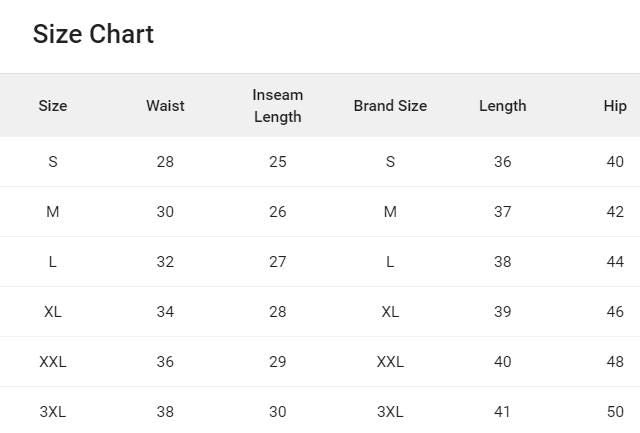Click inseam length value 26 for M
The width and height of the screenshot is (640, 433).
(x=278, y=212)
